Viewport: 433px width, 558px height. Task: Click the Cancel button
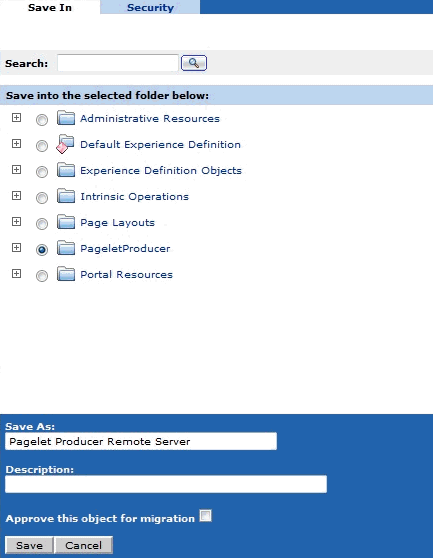(x=84, y=545)
